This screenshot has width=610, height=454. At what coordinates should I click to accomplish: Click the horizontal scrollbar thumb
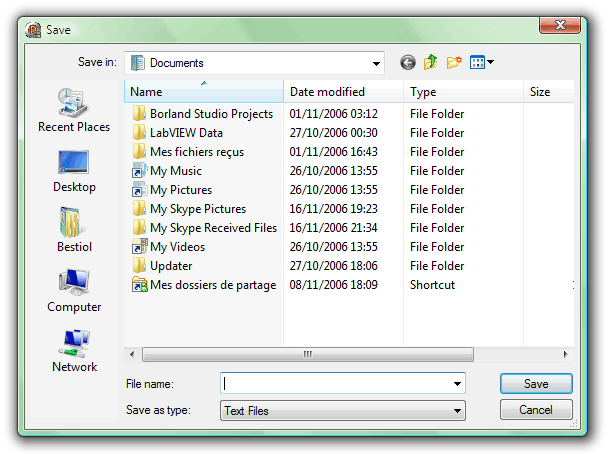pyautogui.click(x=307, y=355)
